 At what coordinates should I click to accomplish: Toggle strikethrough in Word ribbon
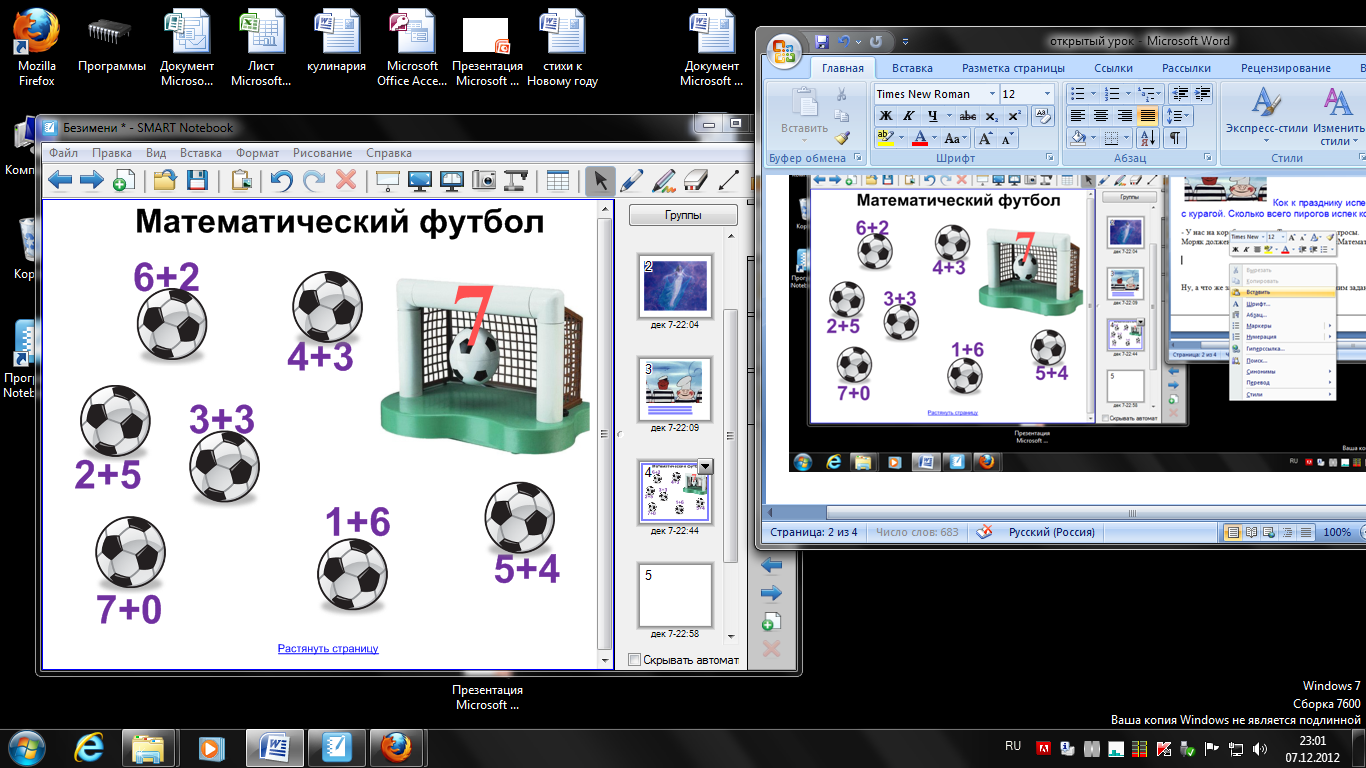[967, 116]
